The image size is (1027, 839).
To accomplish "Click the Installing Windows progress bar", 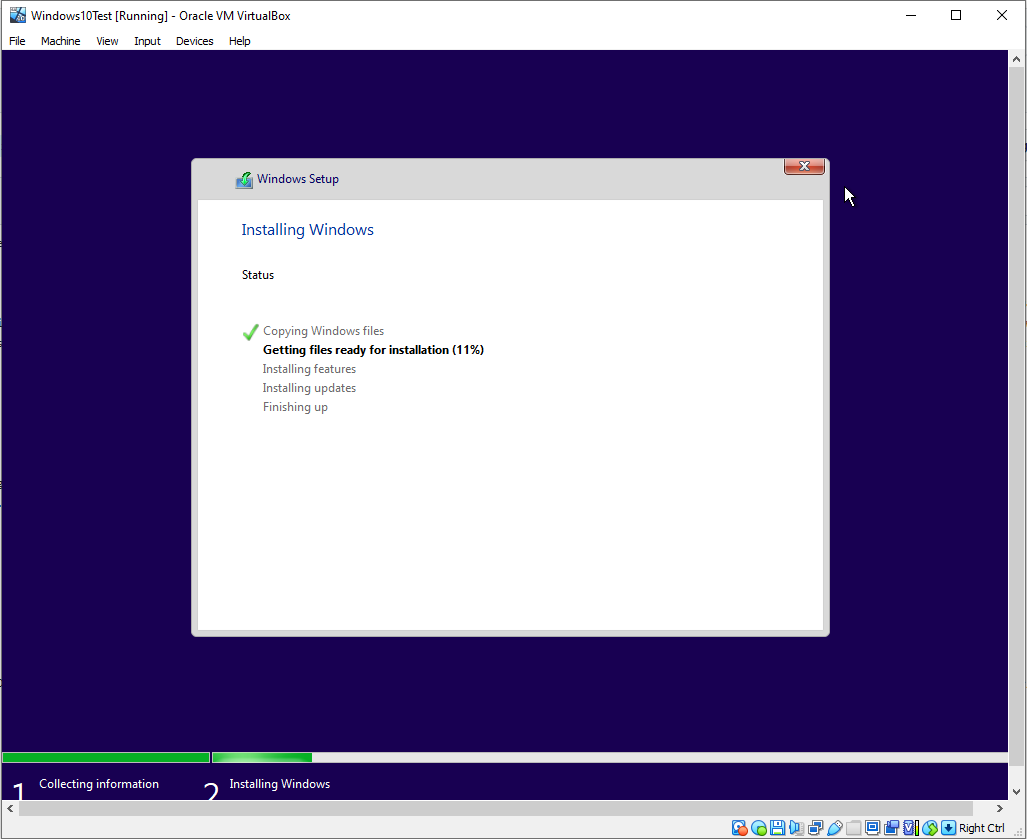I will pyautogui.click(x=610, y=758).
